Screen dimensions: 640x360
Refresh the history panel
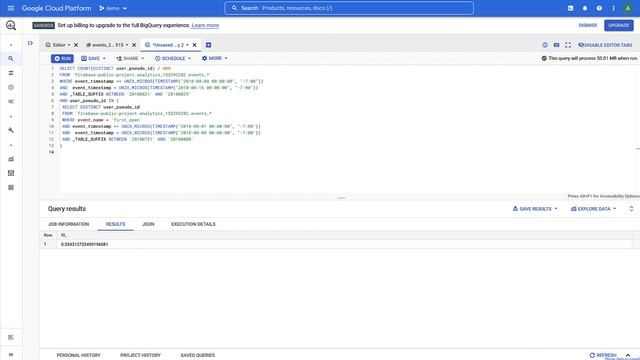coord(603,355)
